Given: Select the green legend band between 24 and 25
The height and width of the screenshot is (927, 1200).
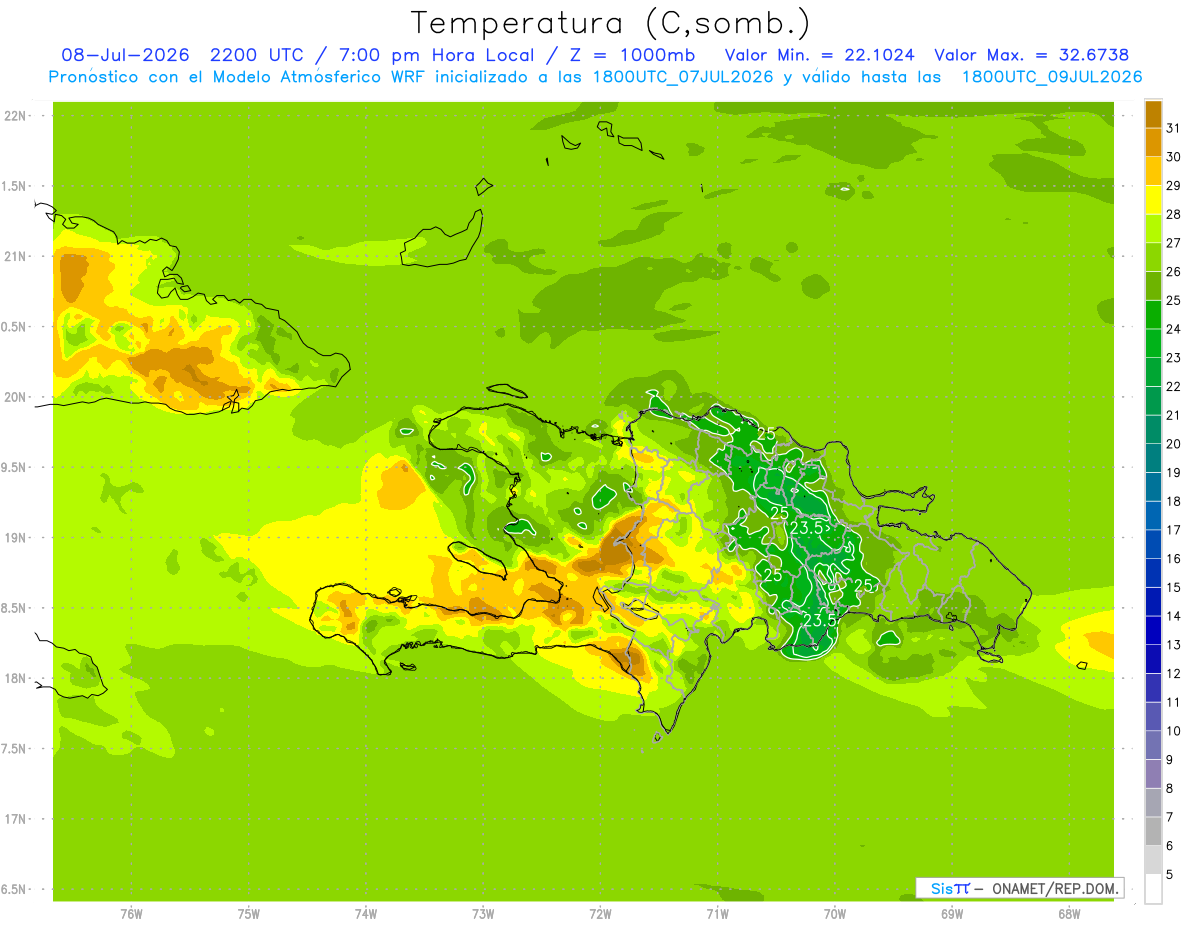Looking at the screenshot, I should (x=1153, y=314).
